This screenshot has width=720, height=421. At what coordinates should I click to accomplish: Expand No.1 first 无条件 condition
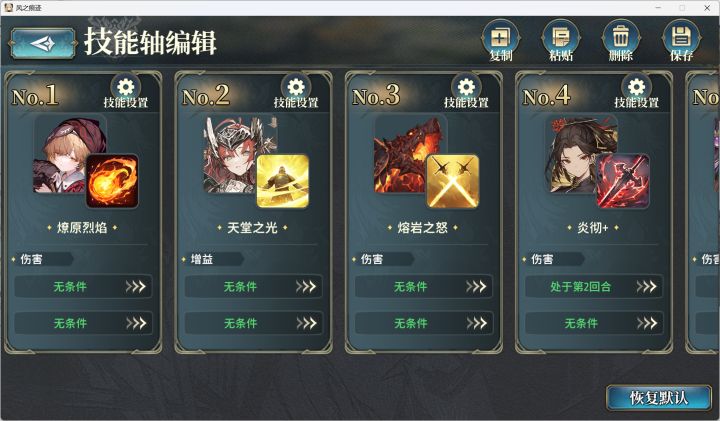[83, 286]
